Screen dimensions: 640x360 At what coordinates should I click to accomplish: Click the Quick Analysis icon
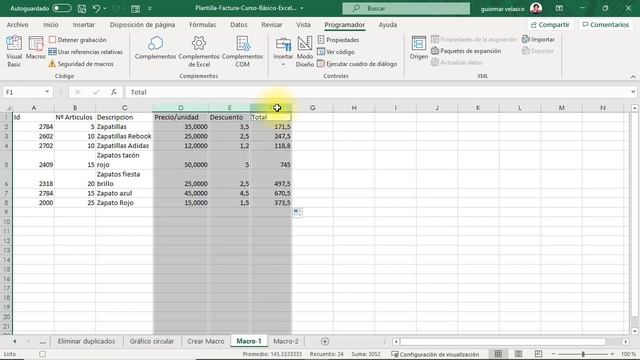(298, 213)
